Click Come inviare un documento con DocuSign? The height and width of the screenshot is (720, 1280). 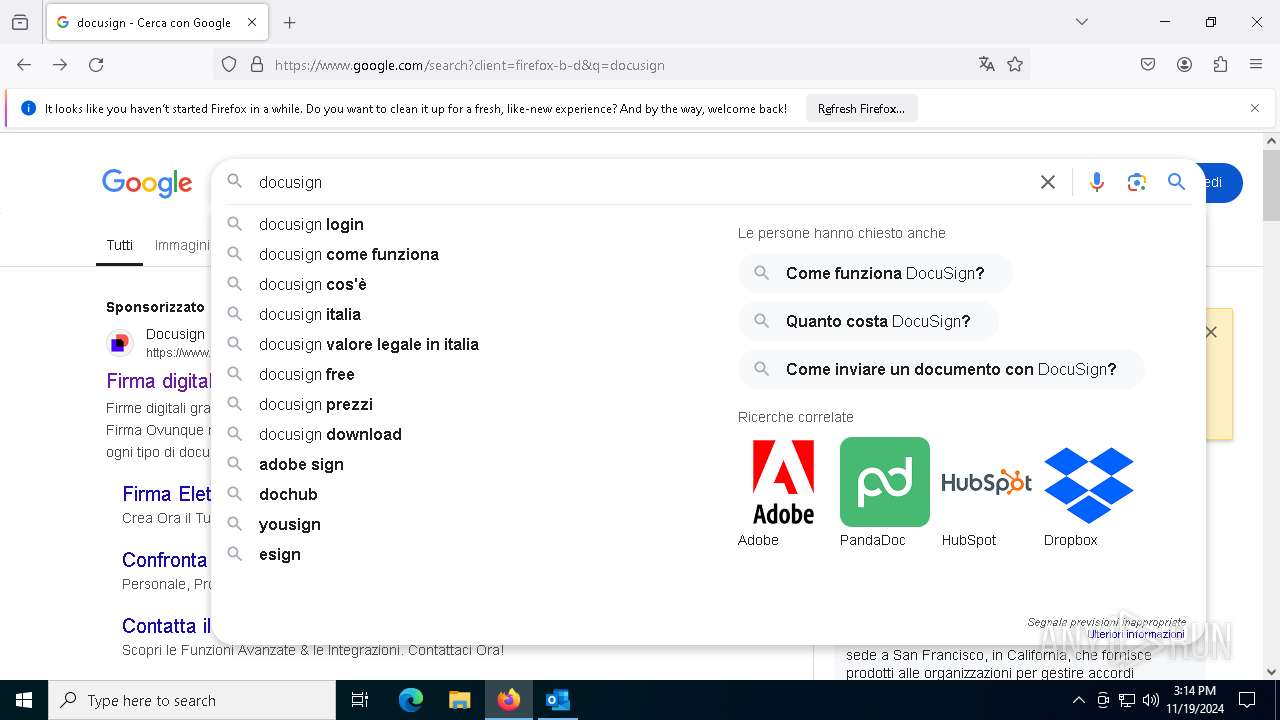[x=941, y=369]
